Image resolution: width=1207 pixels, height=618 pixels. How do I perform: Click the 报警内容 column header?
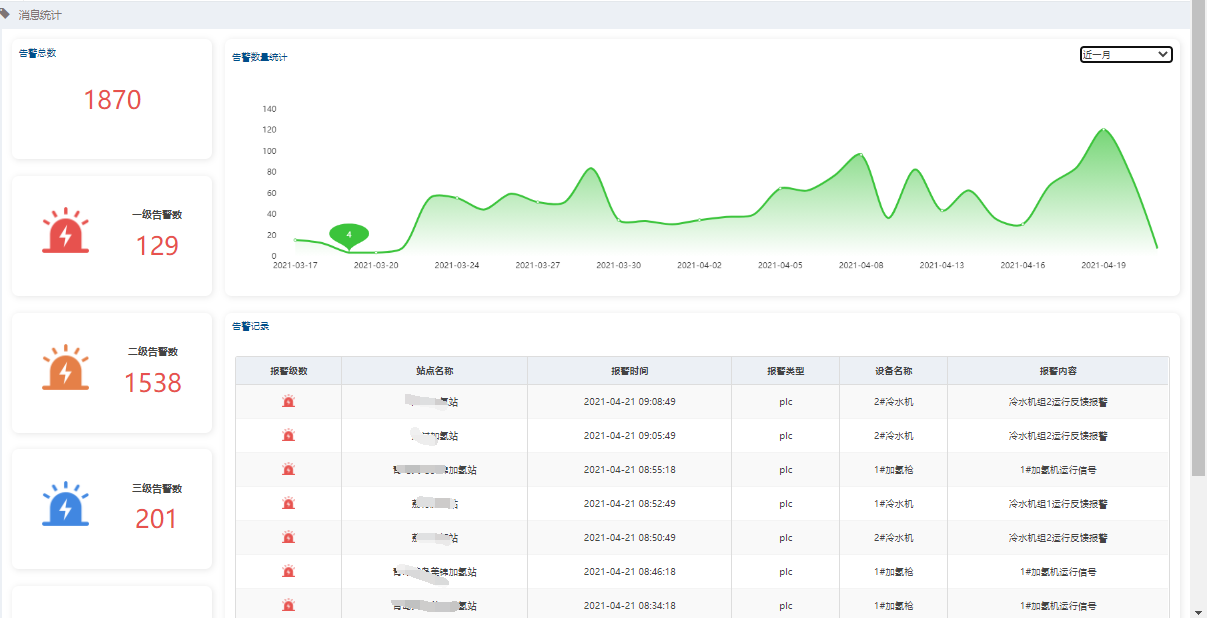(1057, 371)
